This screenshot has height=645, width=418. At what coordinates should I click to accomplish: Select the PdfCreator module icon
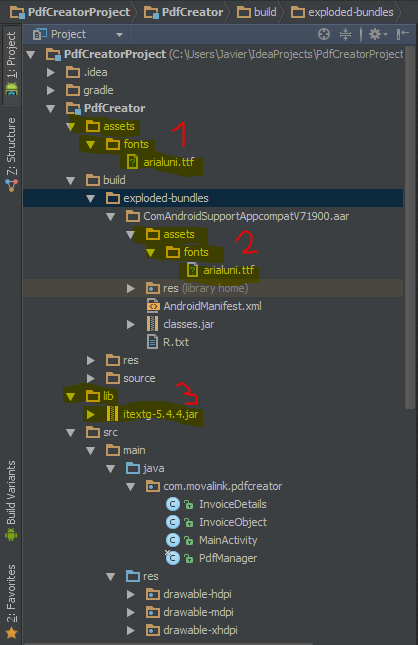[73, 109]
